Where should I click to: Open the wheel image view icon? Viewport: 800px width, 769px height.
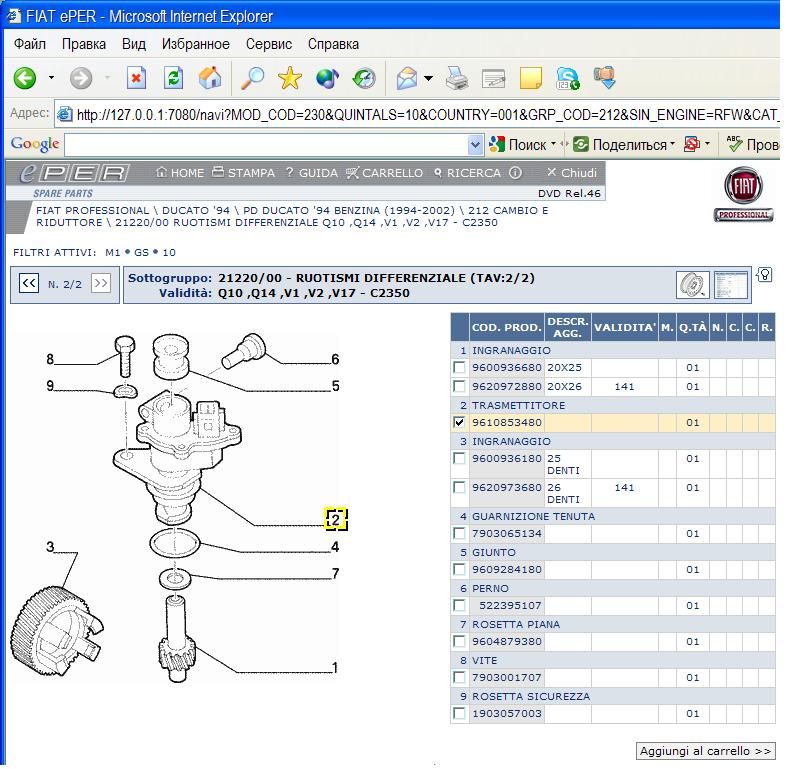click(692, 284)
